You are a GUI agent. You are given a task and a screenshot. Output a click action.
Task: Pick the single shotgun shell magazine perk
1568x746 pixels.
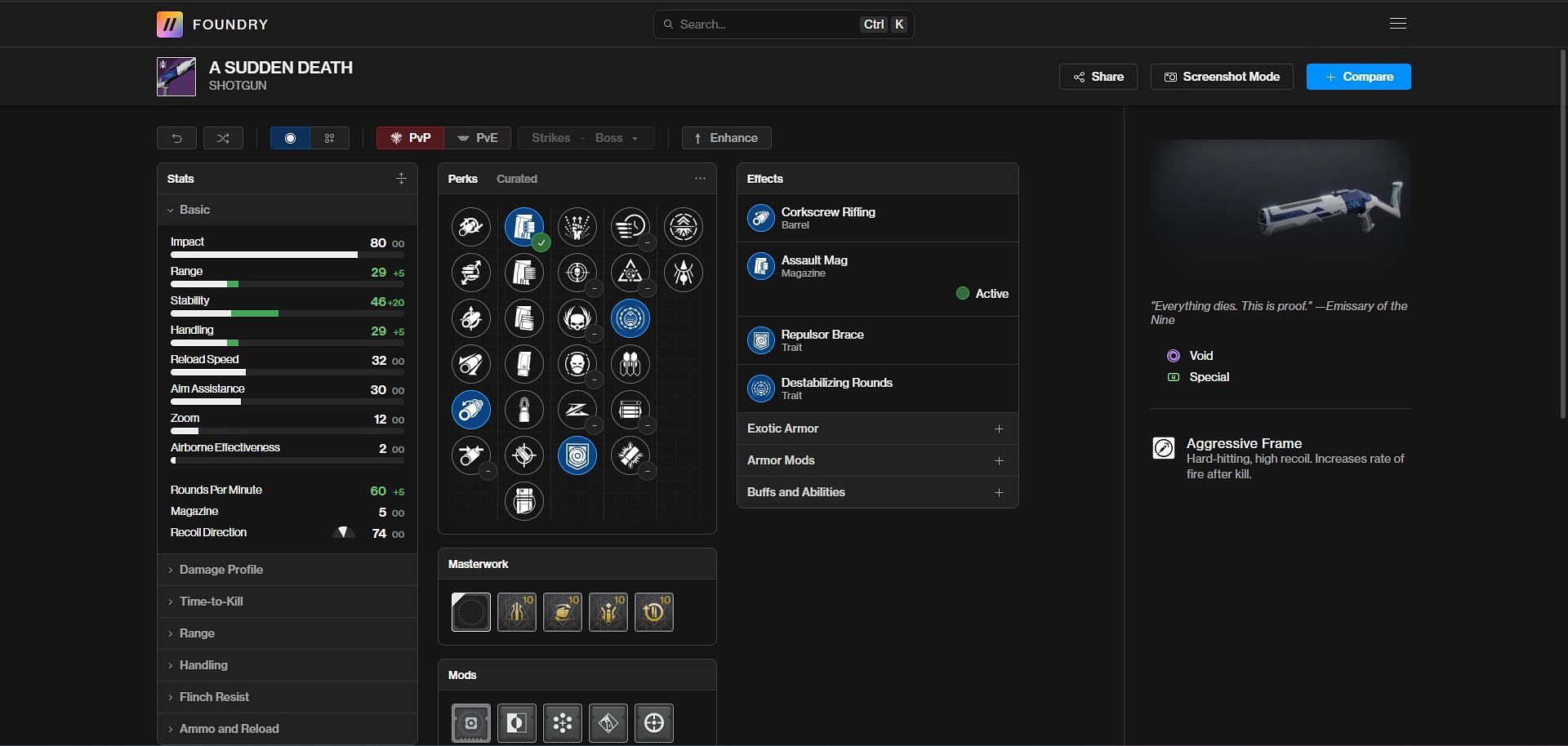click(x=524, y=410)
